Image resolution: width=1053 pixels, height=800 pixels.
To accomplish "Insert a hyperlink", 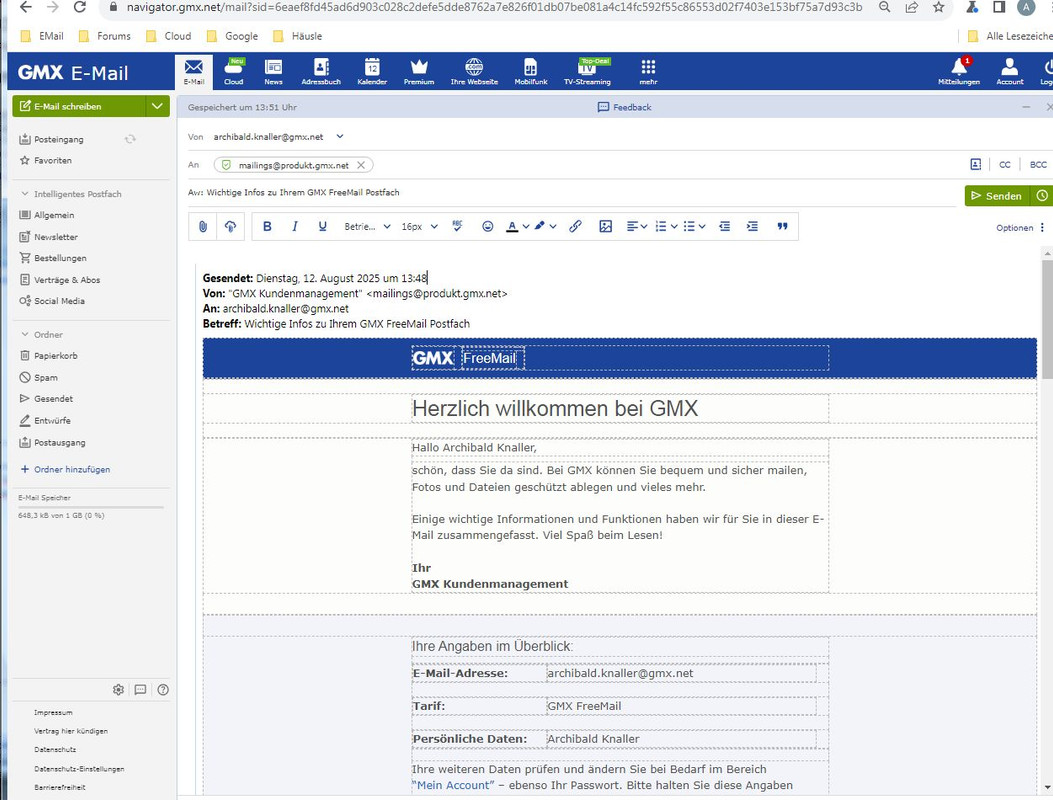I will coord(576,226).
